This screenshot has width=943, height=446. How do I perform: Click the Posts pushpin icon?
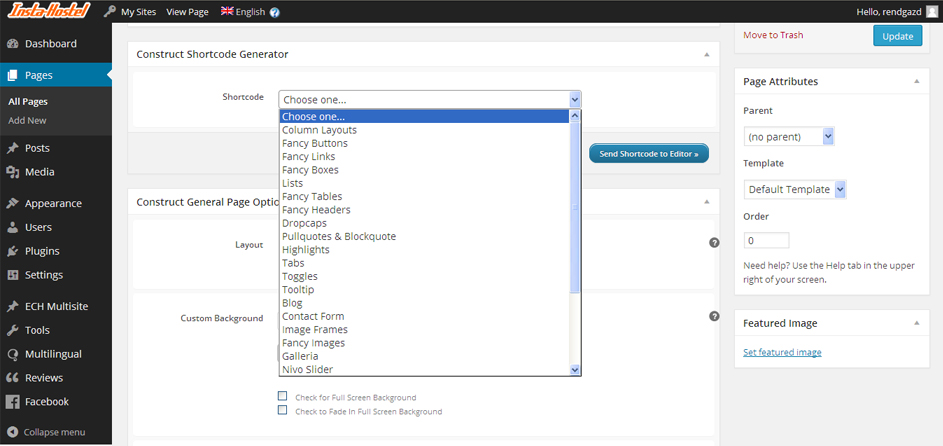(13, 148)
